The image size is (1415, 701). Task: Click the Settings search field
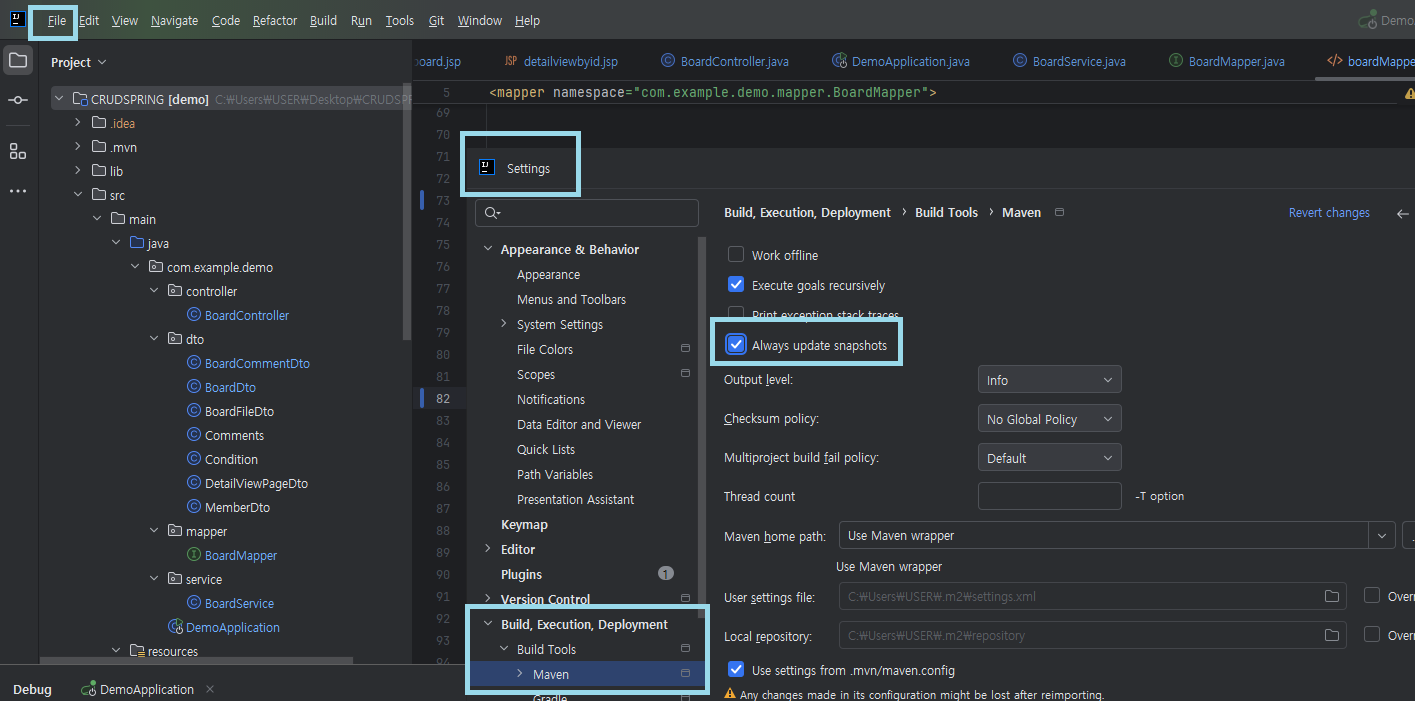[x=587, y=213]
